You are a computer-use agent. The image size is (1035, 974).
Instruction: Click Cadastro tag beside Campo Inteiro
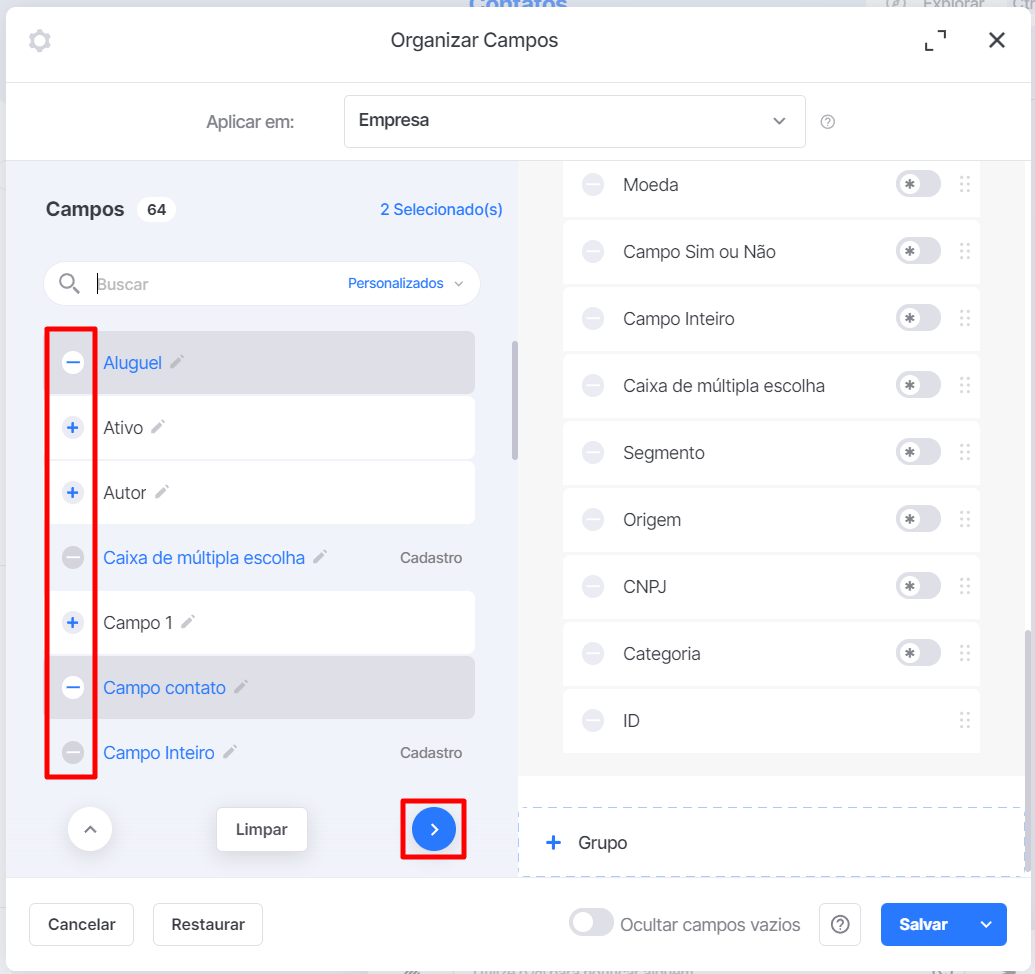[x=431, y=753]
